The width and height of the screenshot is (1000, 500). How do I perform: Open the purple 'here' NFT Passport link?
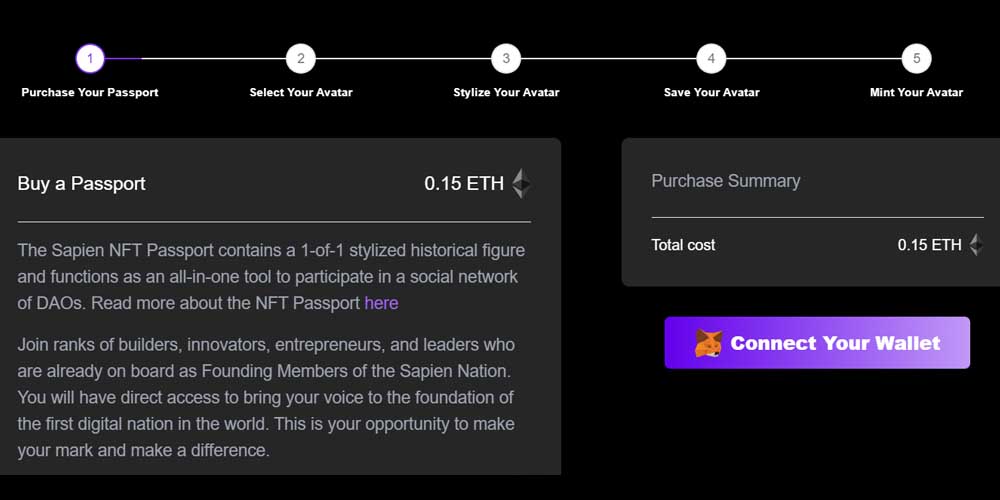[x=381, y=303]
